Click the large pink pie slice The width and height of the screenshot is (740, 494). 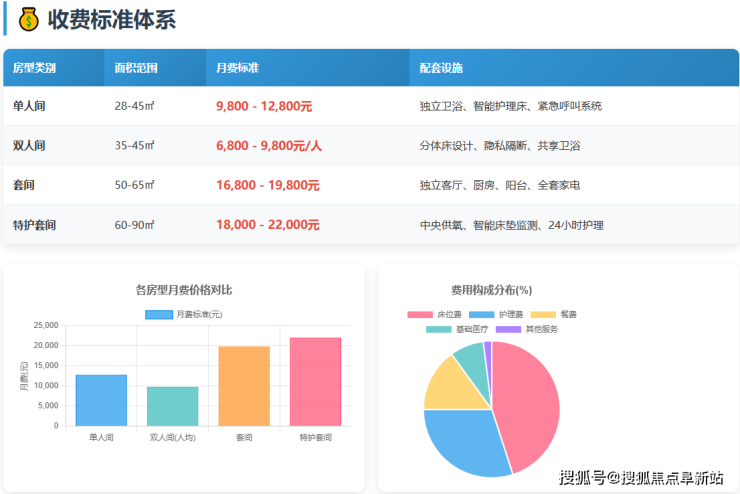530,400
